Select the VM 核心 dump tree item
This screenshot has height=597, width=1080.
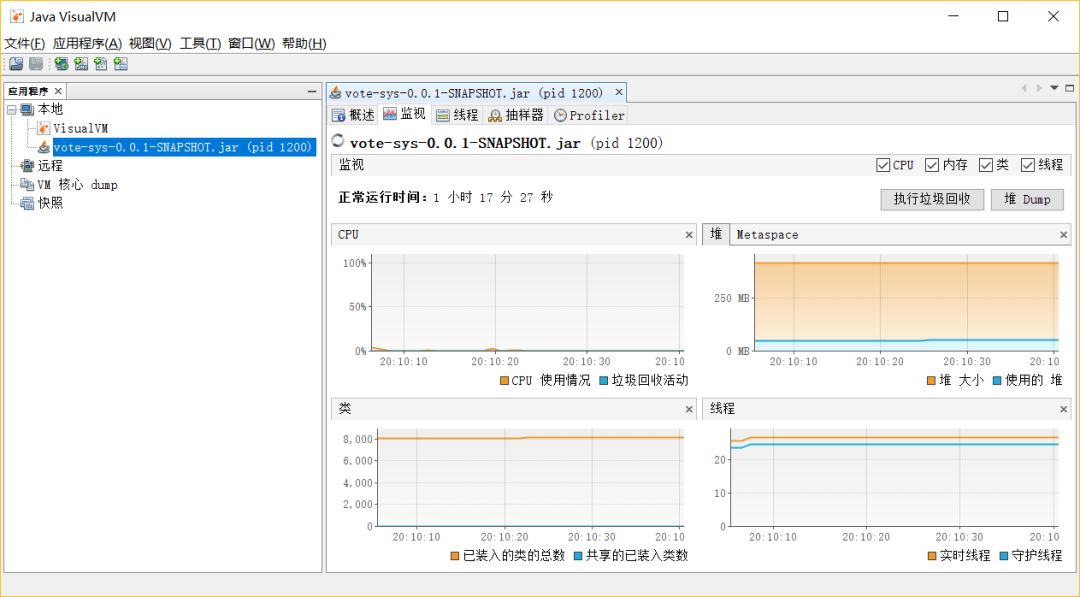point(77,185)
